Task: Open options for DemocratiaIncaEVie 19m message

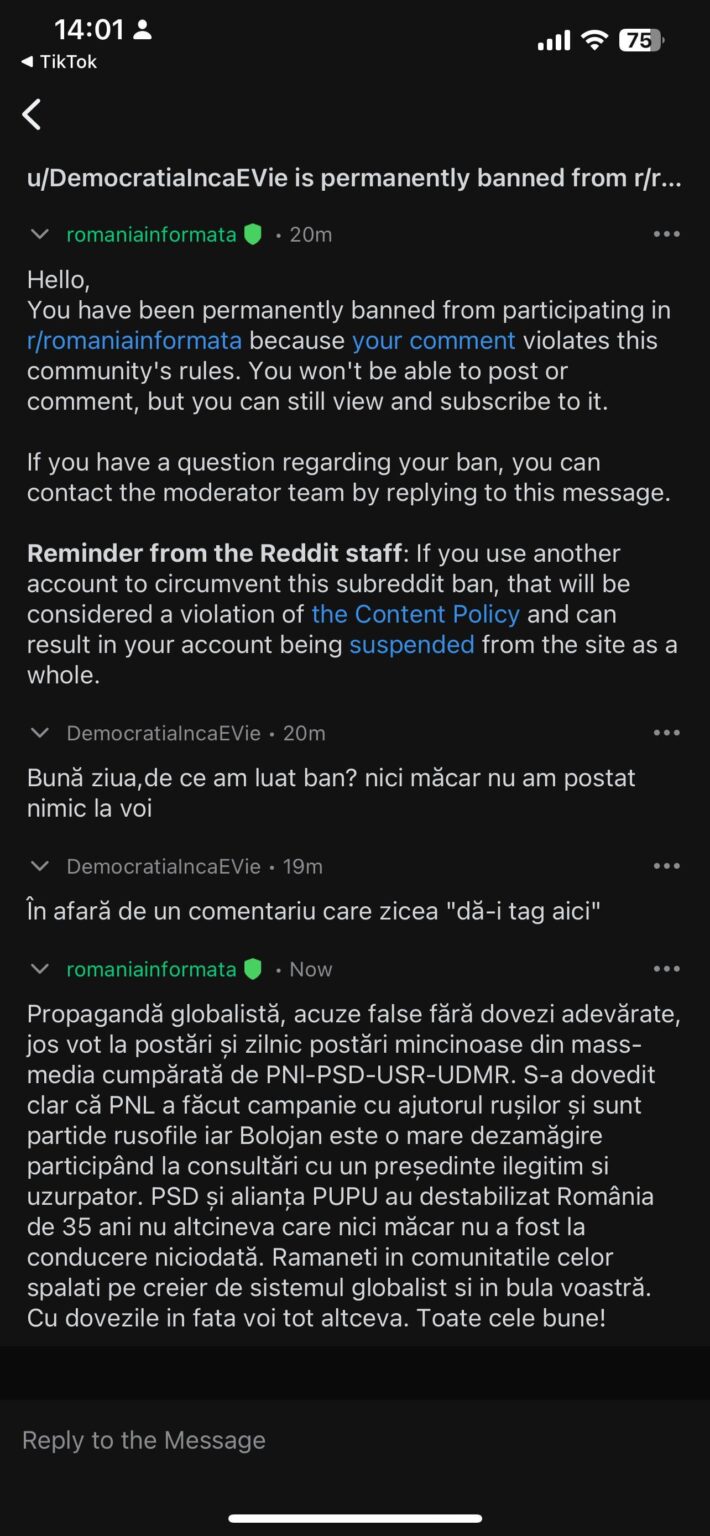Action: (x=666, y=866)
